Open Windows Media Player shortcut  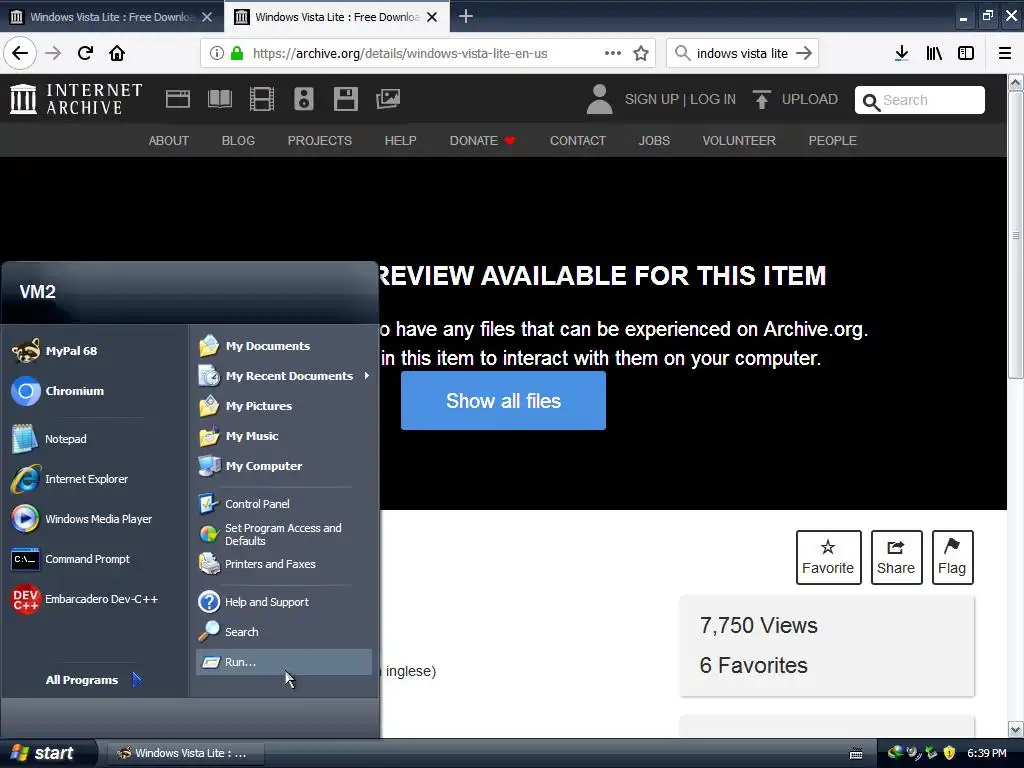(x=97, y=519)
